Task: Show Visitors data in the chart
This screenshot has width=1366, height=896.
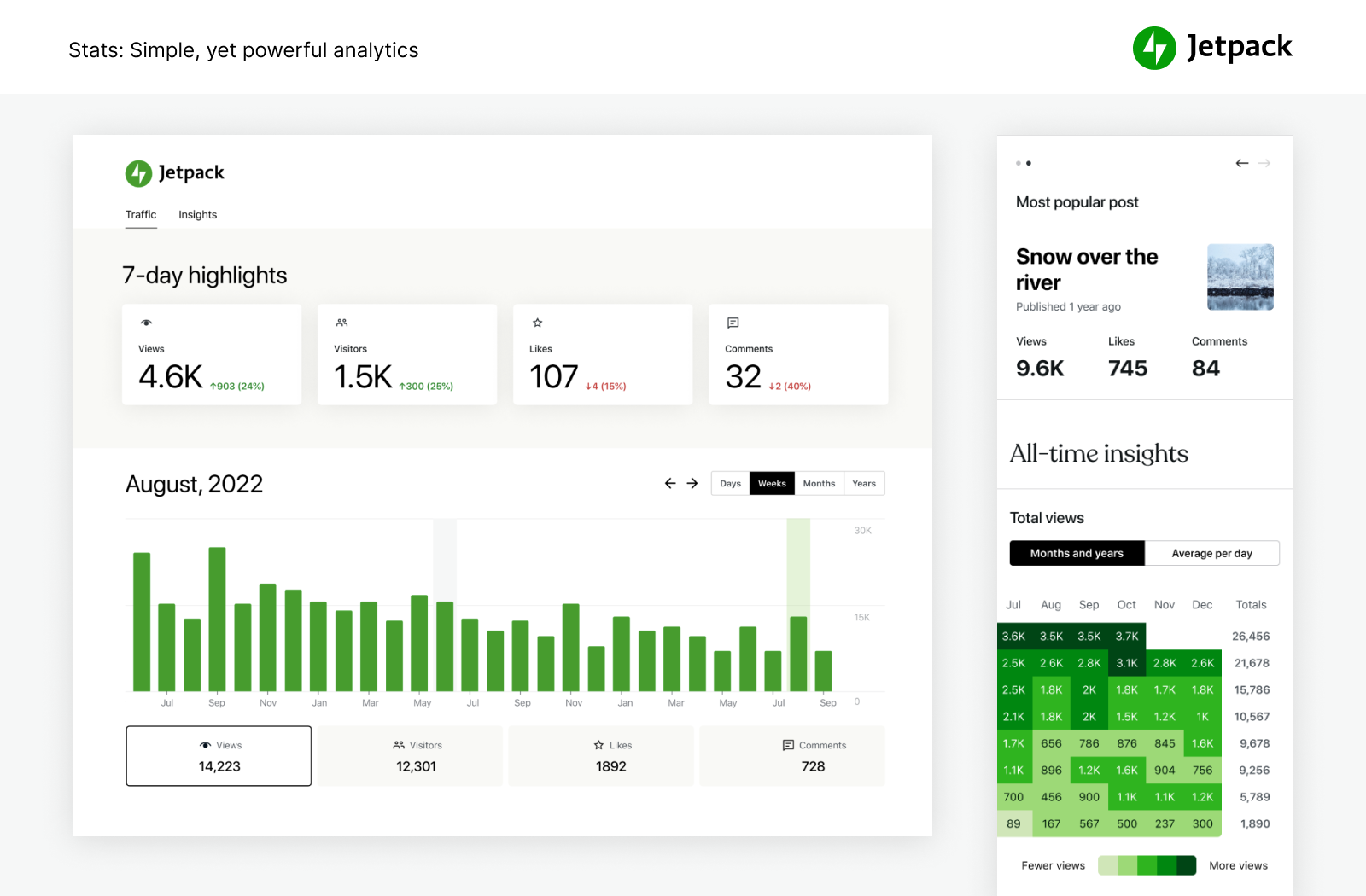Action: (x=416, y=756)
